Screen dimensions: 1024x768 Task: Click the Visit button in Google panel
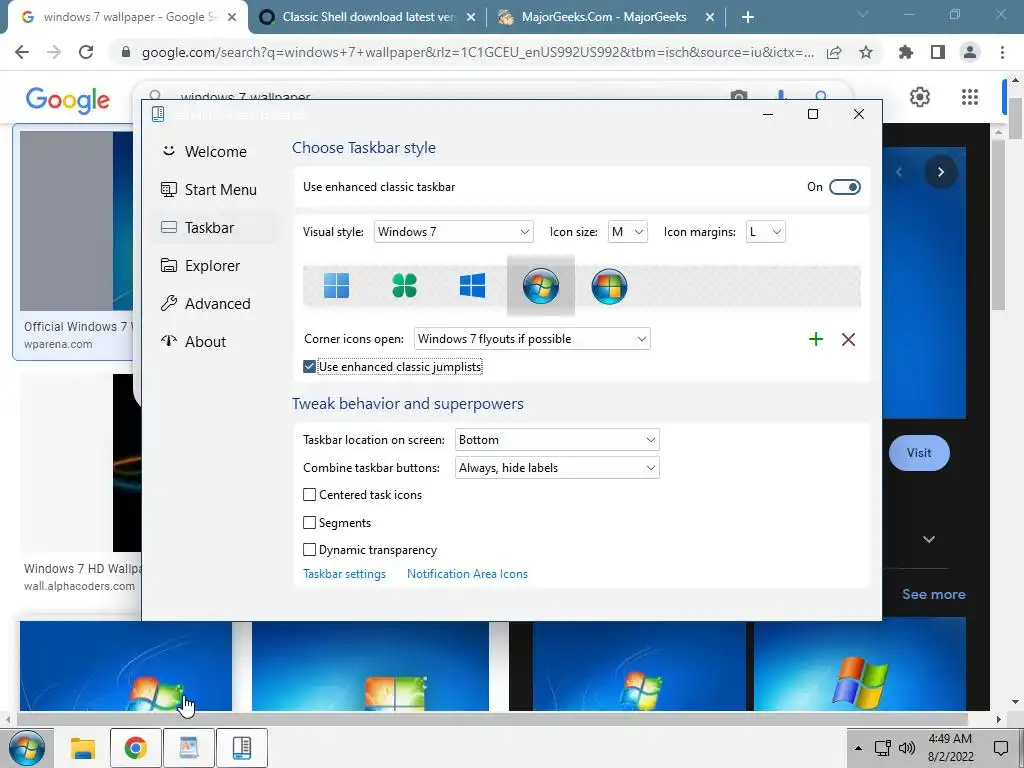(919, 453)
